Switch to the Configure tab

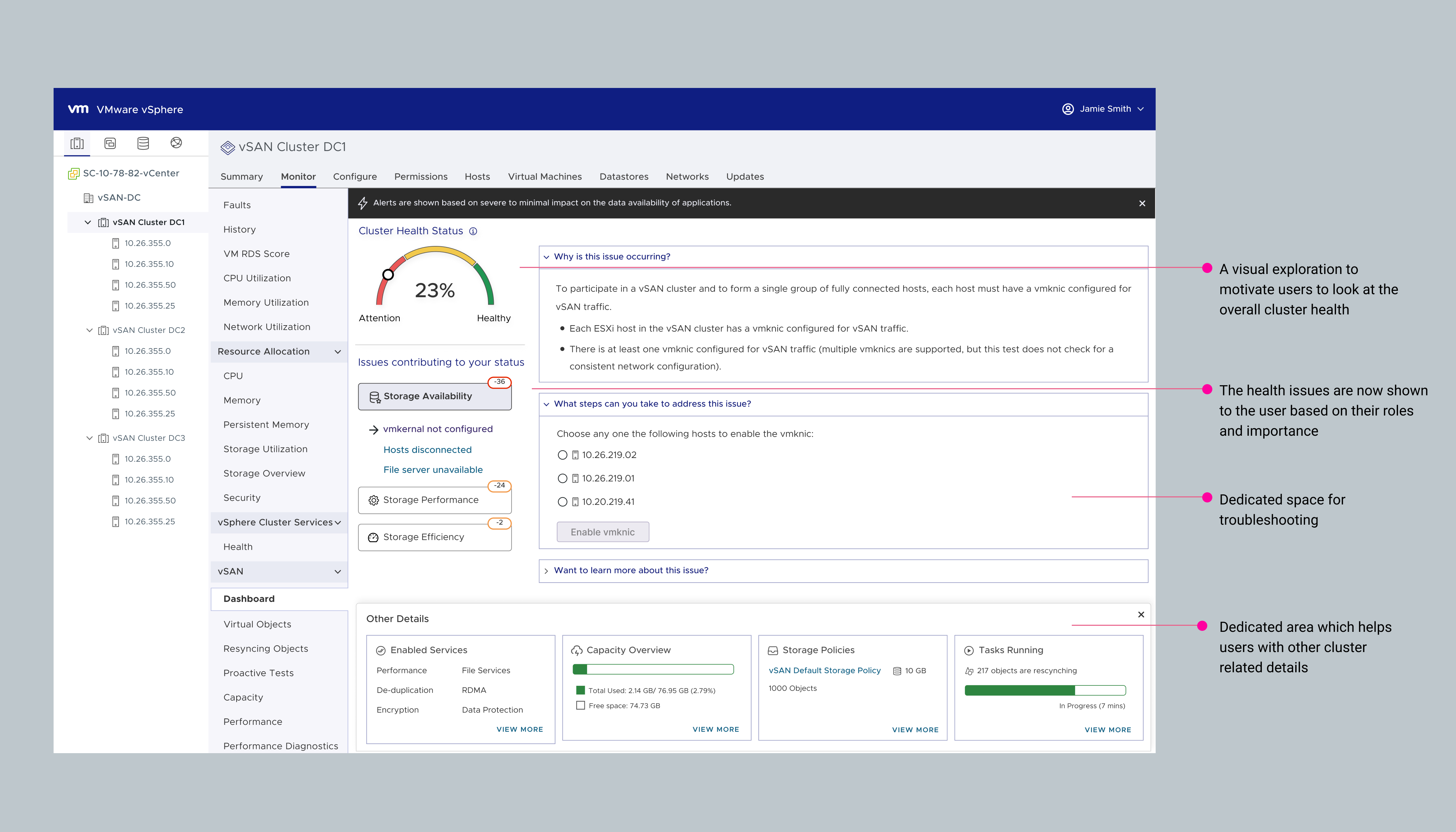point(355,177)
